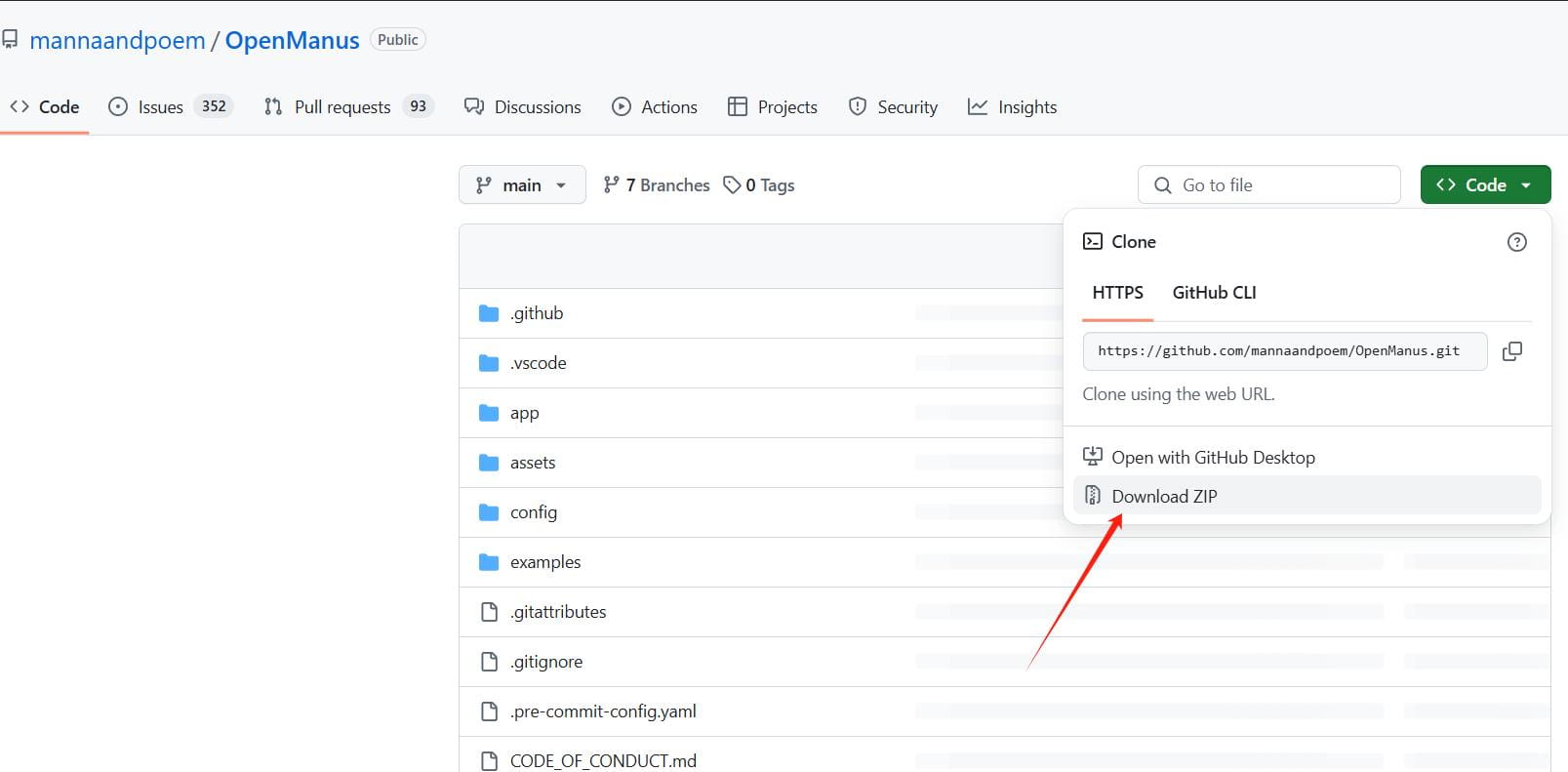This screenshot has height=772, width=1568.
Task: Click the clone URL text field
Action: click(x=1285, y=350)
